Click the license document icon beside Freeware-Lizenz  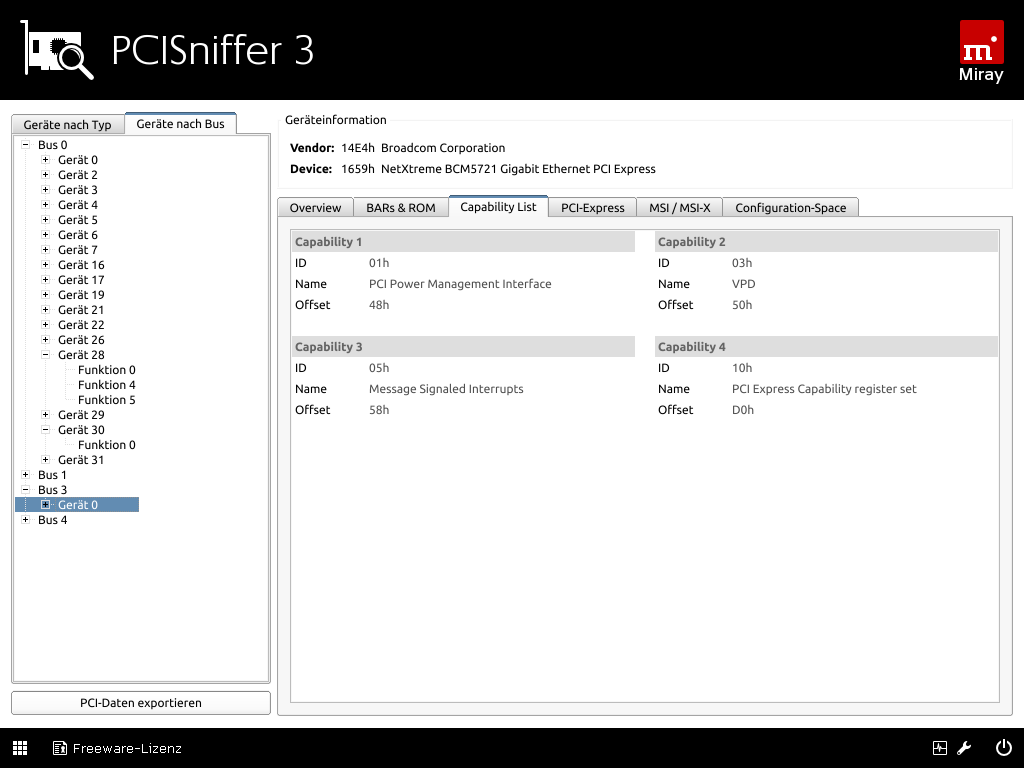(x=60, y=748)
